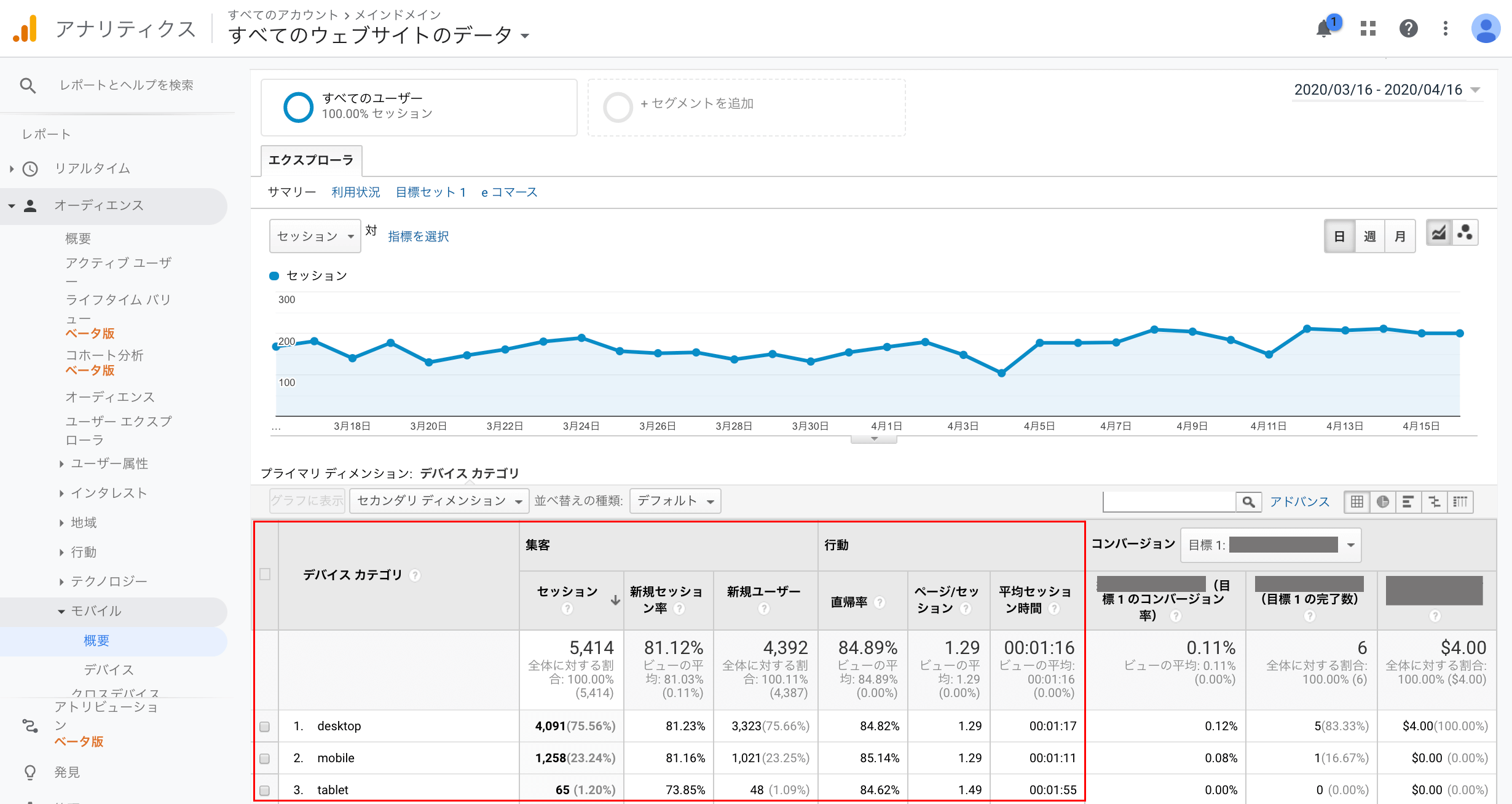
Task: Click the Google Analytics logo
Action: click(25, 28)
